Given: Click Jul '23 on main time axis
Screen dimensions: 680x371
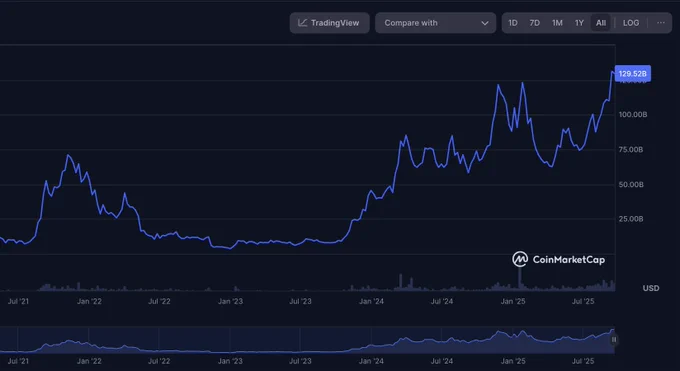Looking at the screenshot, I should [300, 301].
